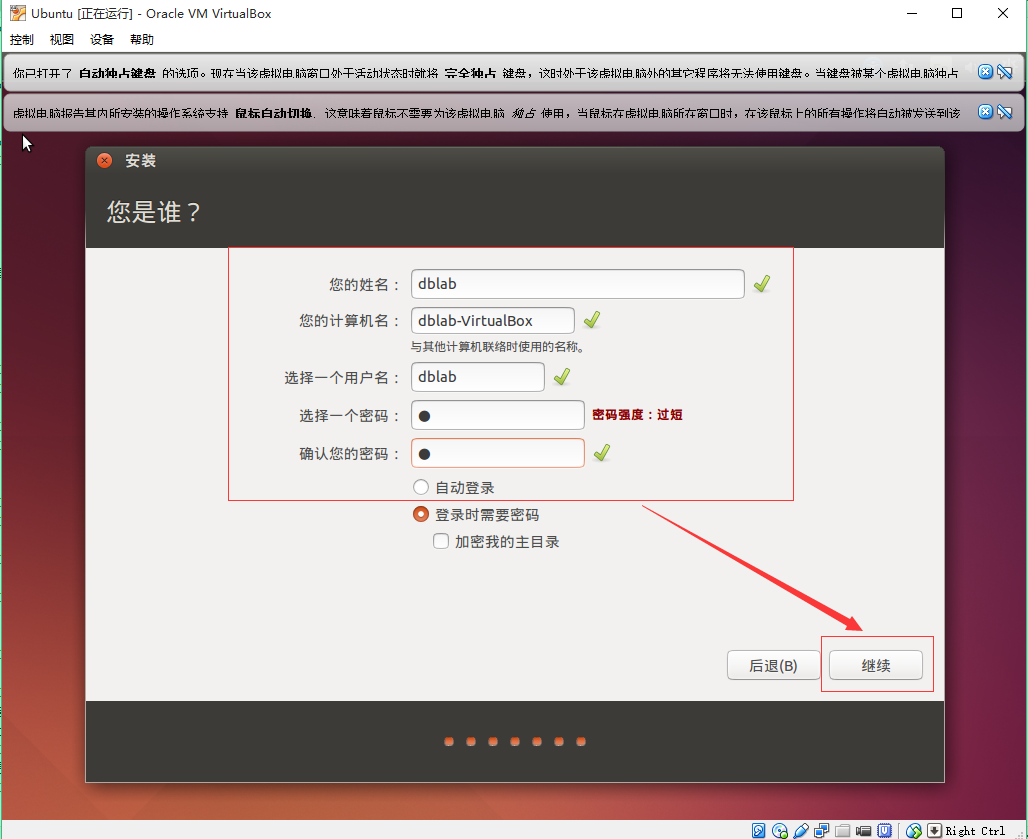
Task: Click the shared folders status icon
Action: click(842, 830)
